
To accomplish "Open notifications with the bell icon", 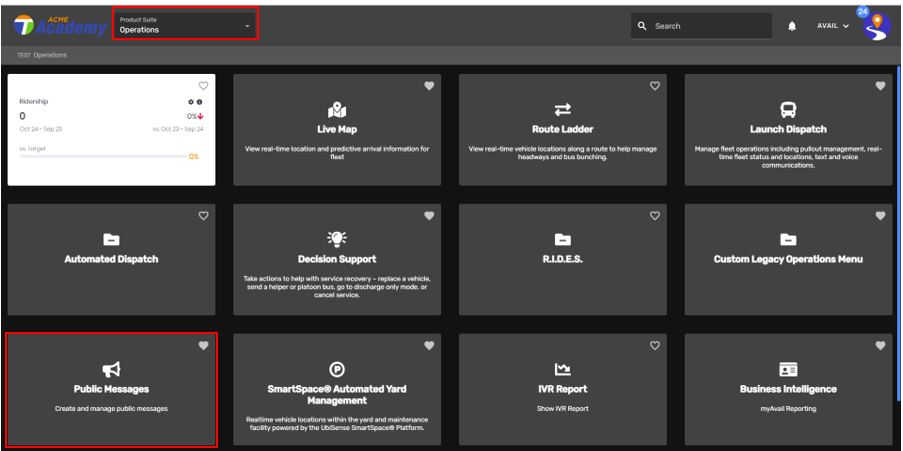I will click(792, 26).
